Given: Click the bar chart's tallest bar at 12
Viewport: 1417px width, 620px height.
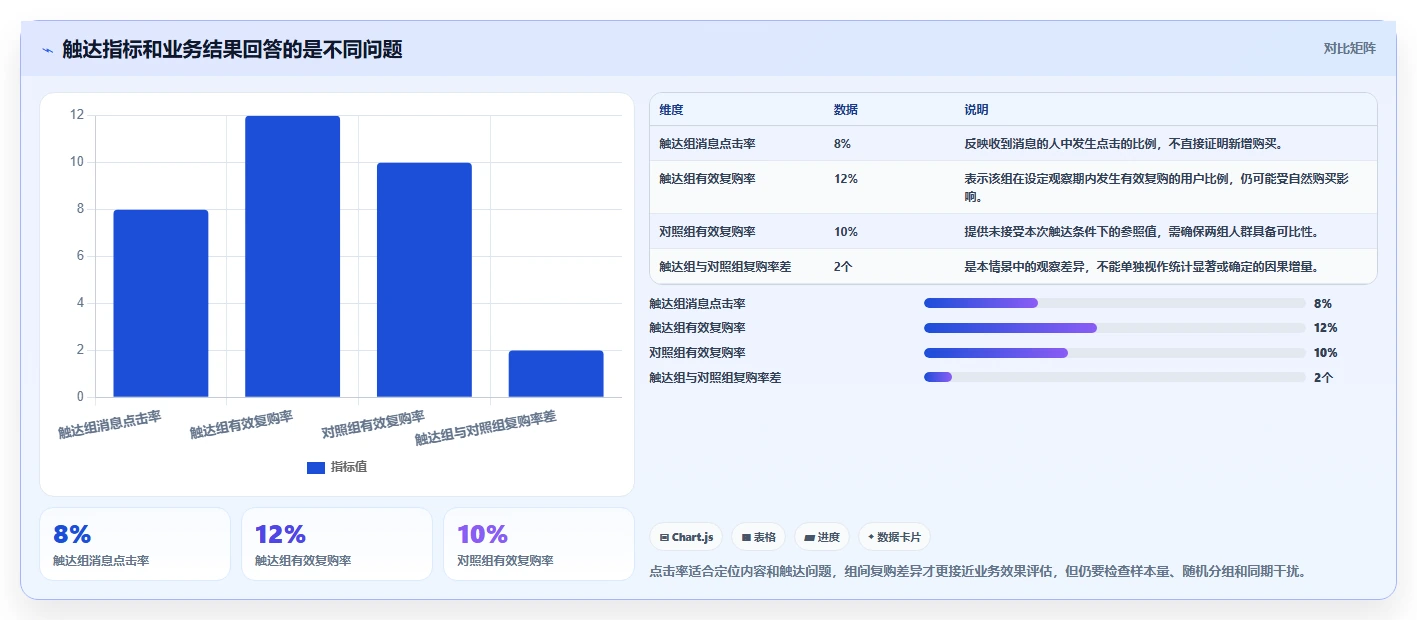Looking at the screenshot, I should pyautogui.click(x=292, y=256).
